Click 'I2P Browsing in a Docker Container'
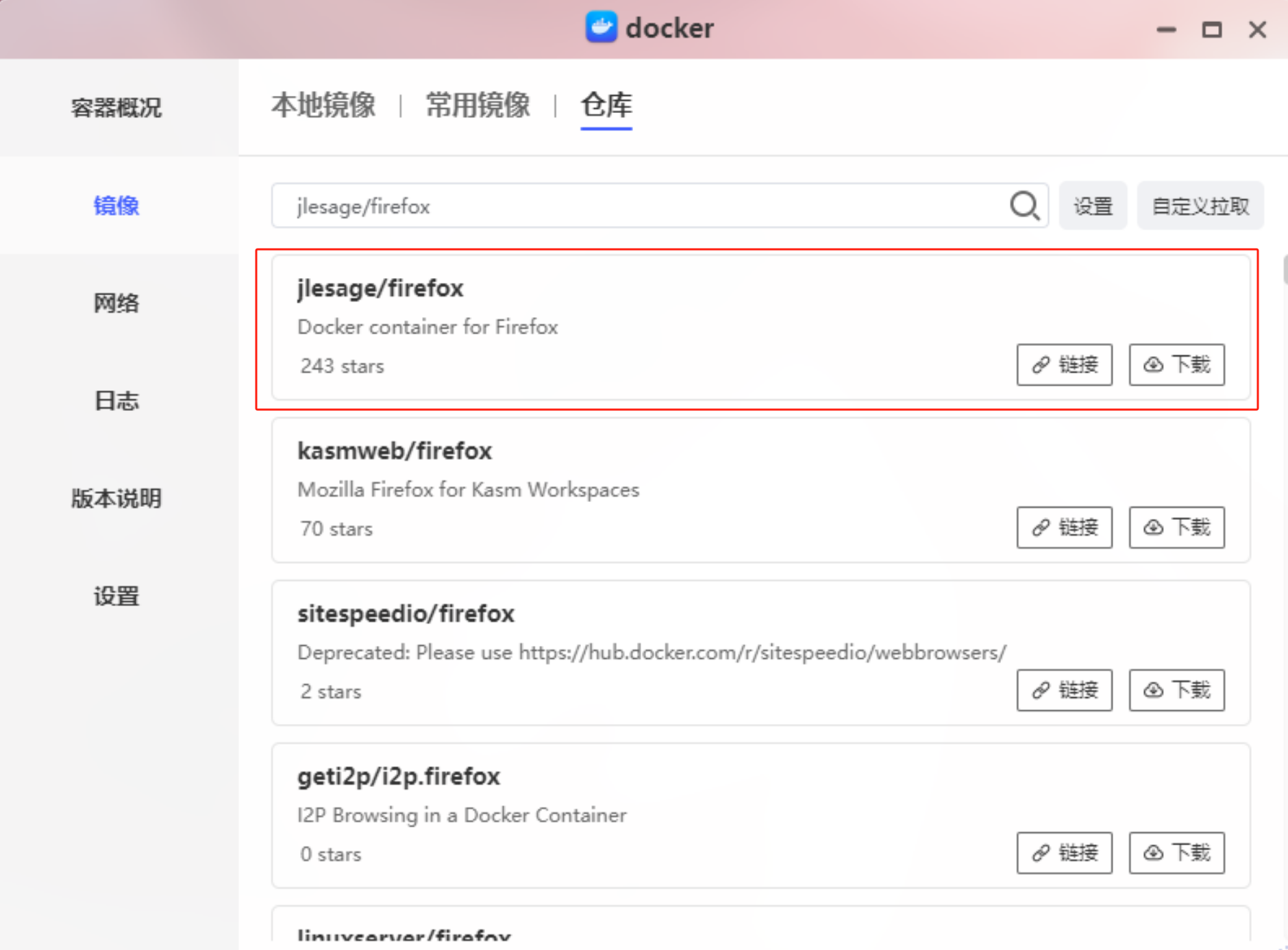Screen dimensions: 1288x950 coord(462,815)
